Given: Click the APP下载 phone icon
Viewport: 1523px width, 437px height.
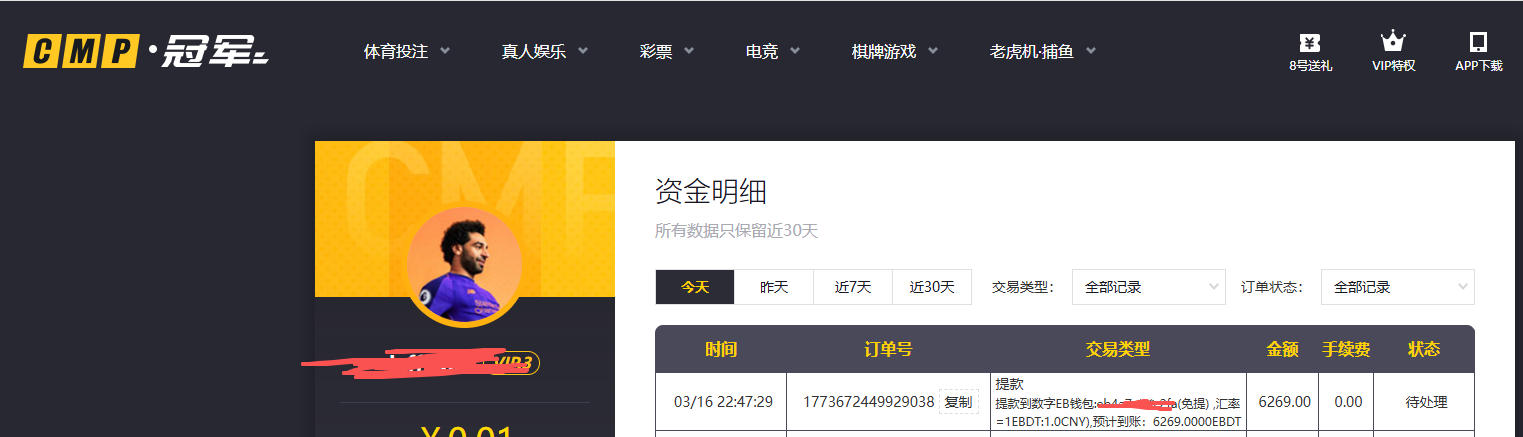Looking at the screenshot, I should pos(1478,43).
